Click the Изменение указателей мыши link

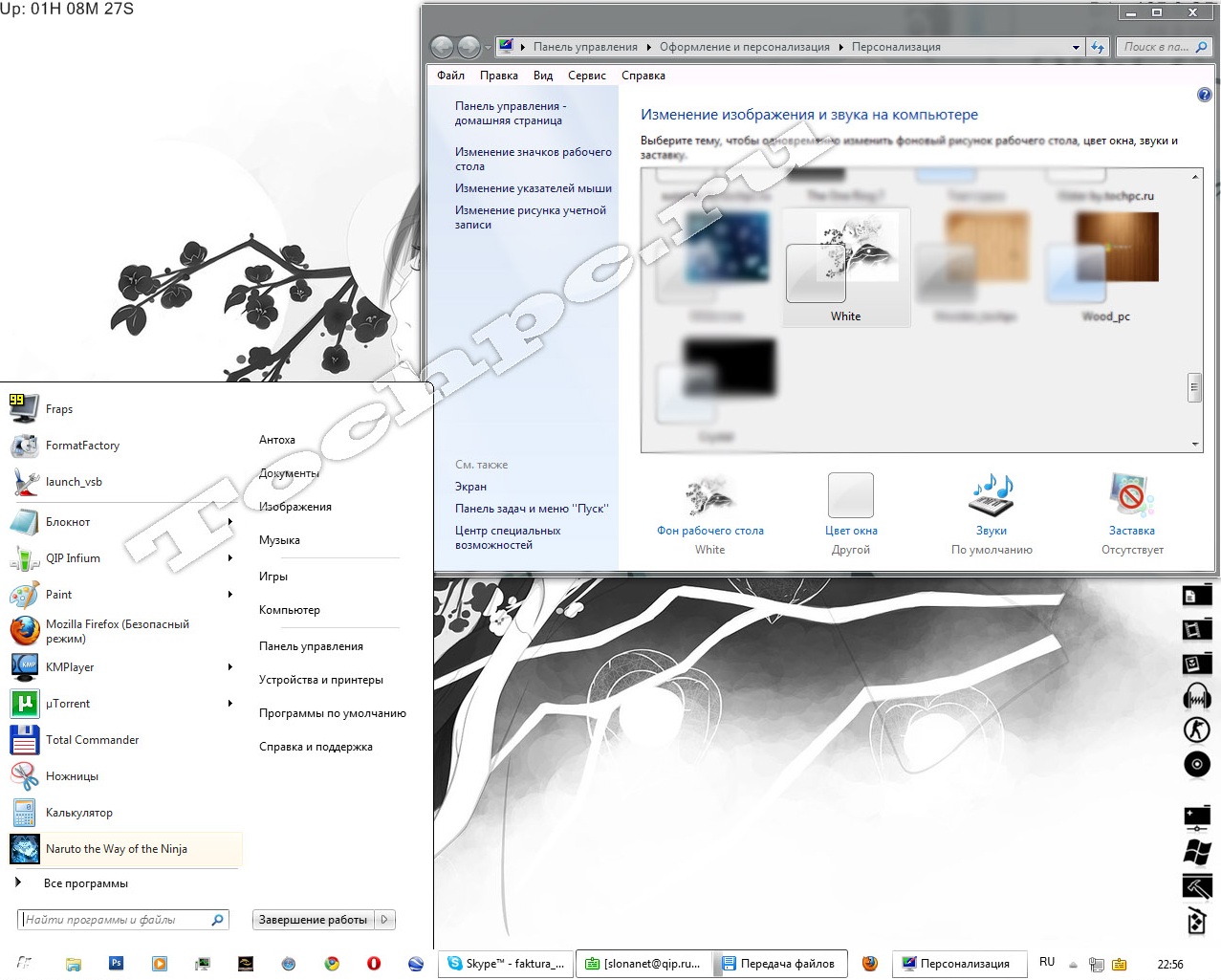(x=533, y=188)
